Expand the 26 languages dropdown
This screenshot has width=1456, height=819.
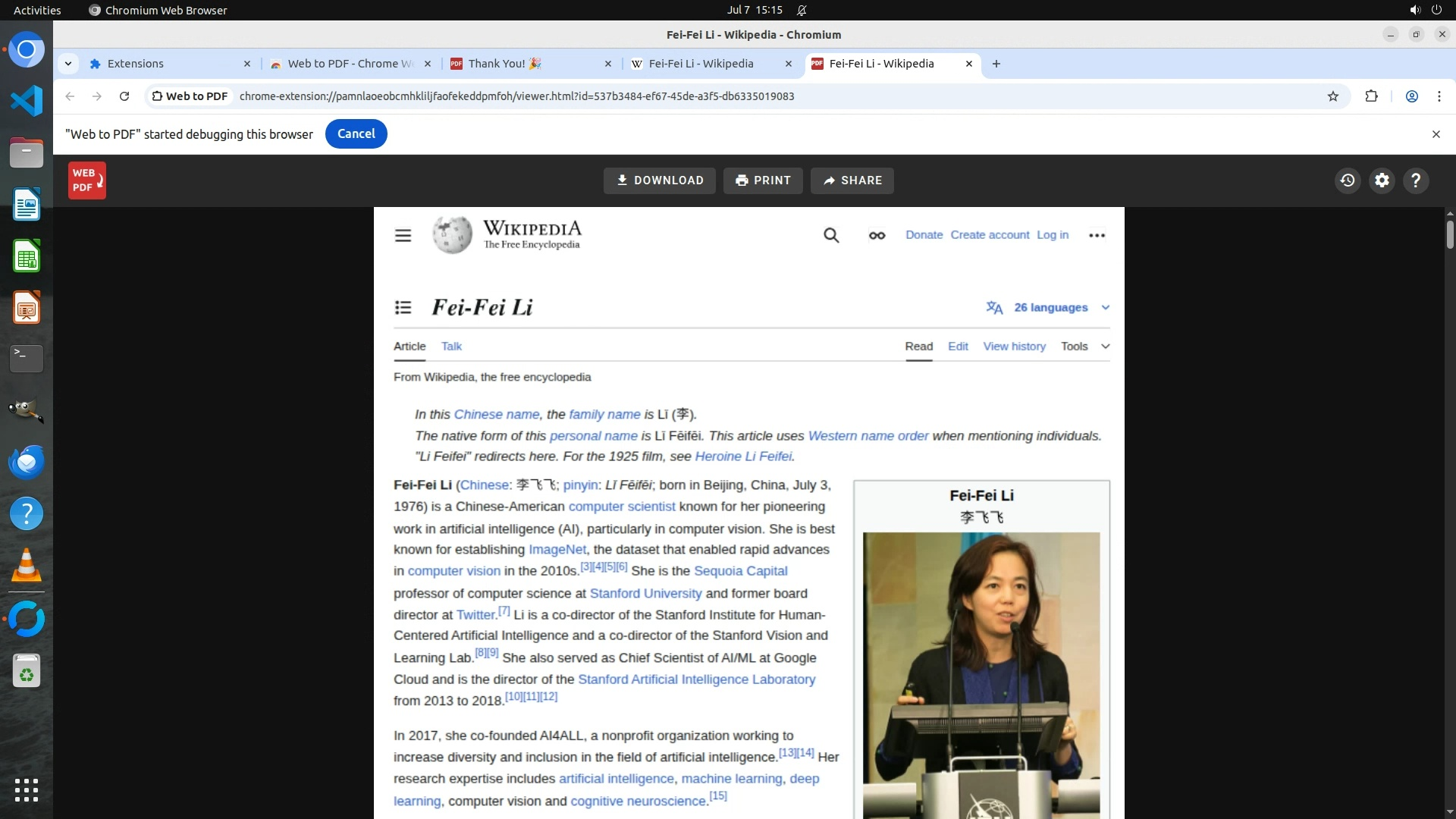(x=1050, y=307)
